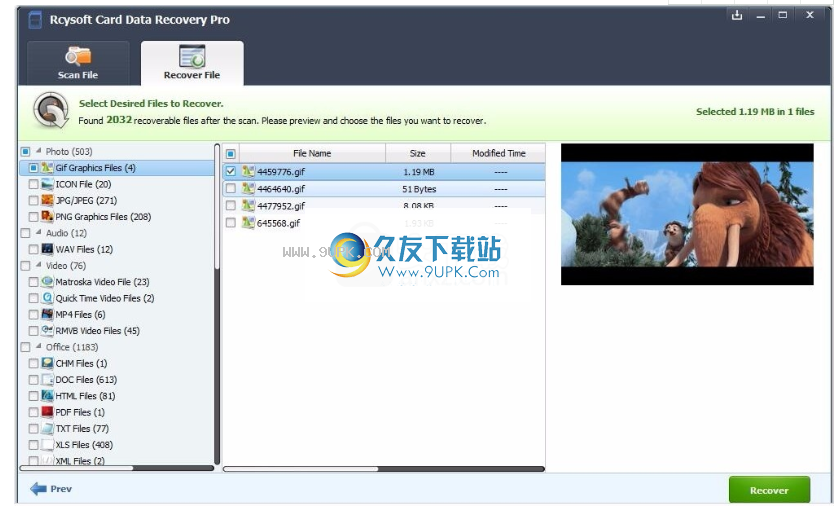Toggle the Photo (503) group checkbox
This screenshot has width=837, height=510.
tap(26, 152)
